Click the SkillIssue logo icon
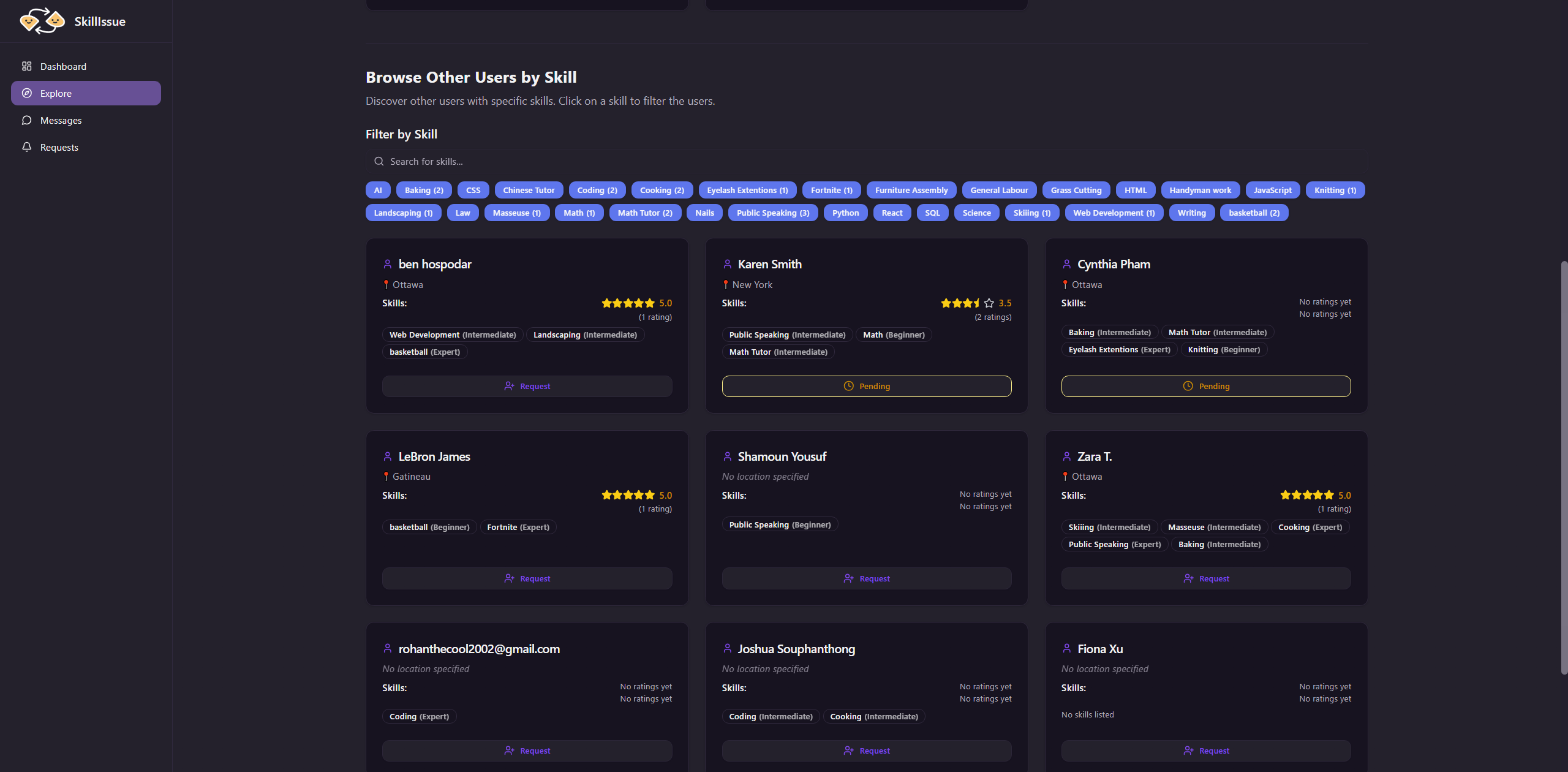The image size is (1568, 772). [42, 21]
